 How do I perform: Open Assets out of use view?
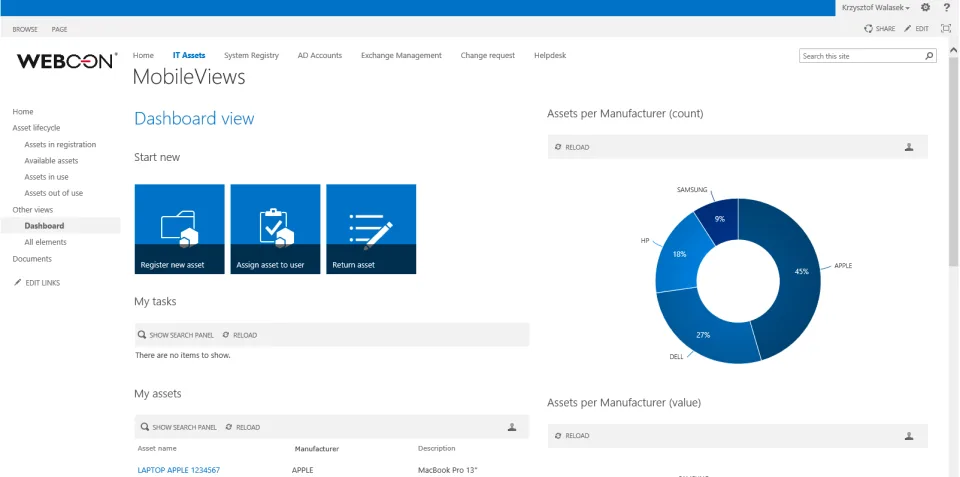(x=53, y=193)
